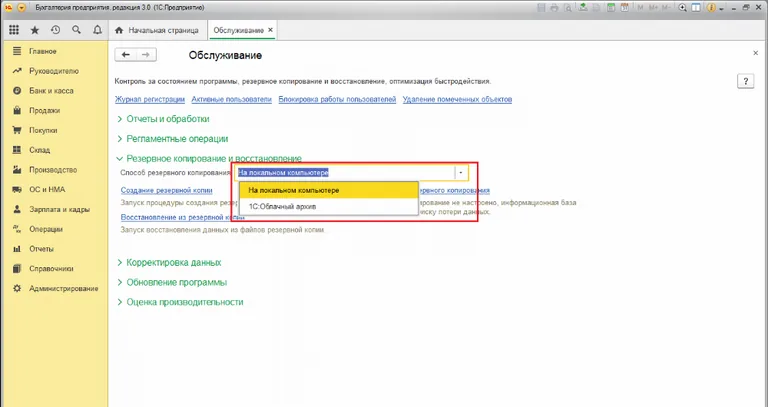The width and height of the screenshot is (768, 407).
Task: Click the 1C main menu dropdown icon in title bar
Action: [x=21, y=8]
